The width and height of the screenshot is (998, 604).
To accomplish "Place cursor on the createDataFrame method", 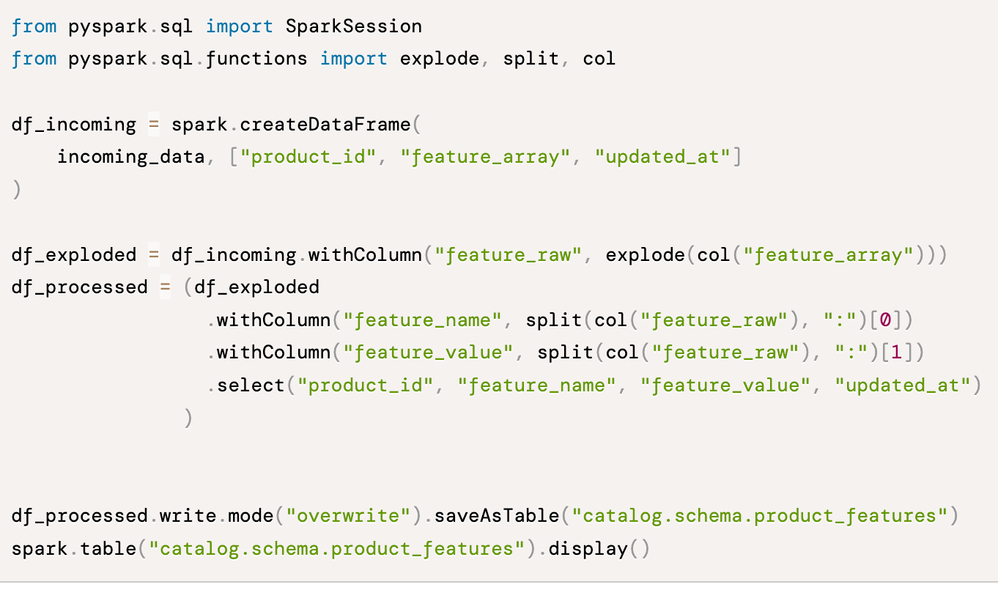I will [x=325, y=124].
